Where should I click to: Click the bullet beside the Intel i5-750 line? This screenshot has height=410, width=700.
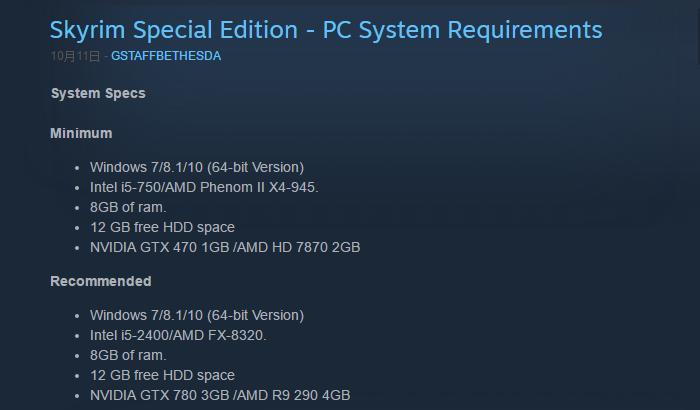click(78, 188)
